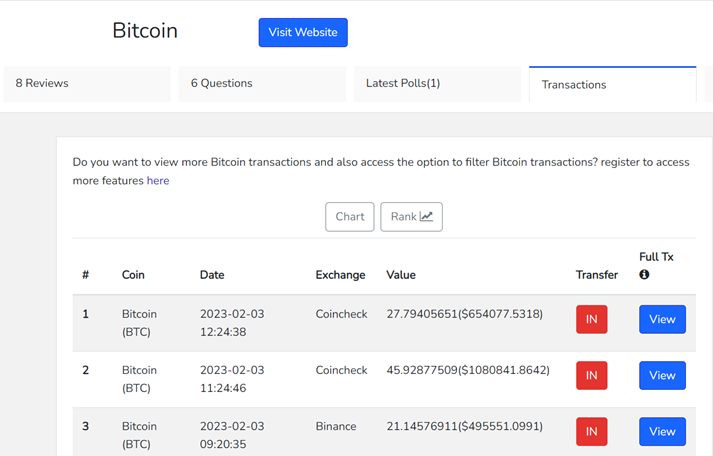Click the IN badge for Binance row

pyautogui.click(x=592, y=431)
